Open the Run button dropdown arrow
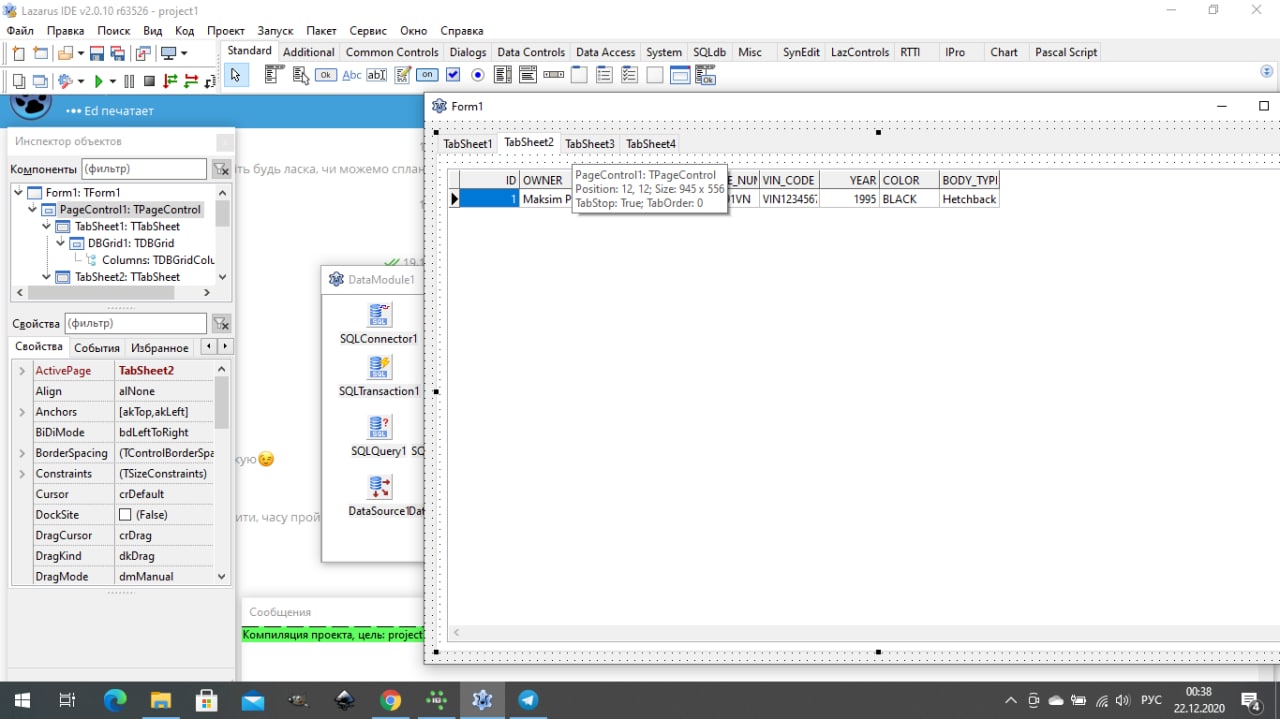Image resolution: width=1280 pixels, height=719 pixels. [x=112, y=81]
